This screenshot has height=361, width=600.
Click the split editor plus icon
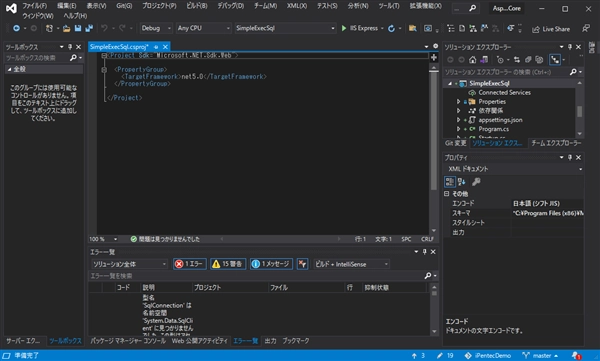pos(434,57)
